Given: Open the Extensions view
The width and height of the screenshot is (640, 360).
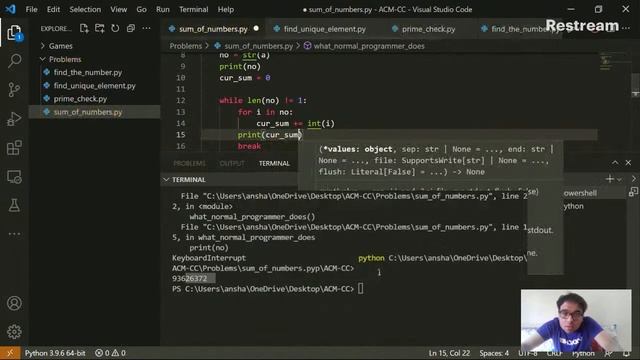Looking at the screenshot, I should (x=14, y=148).
